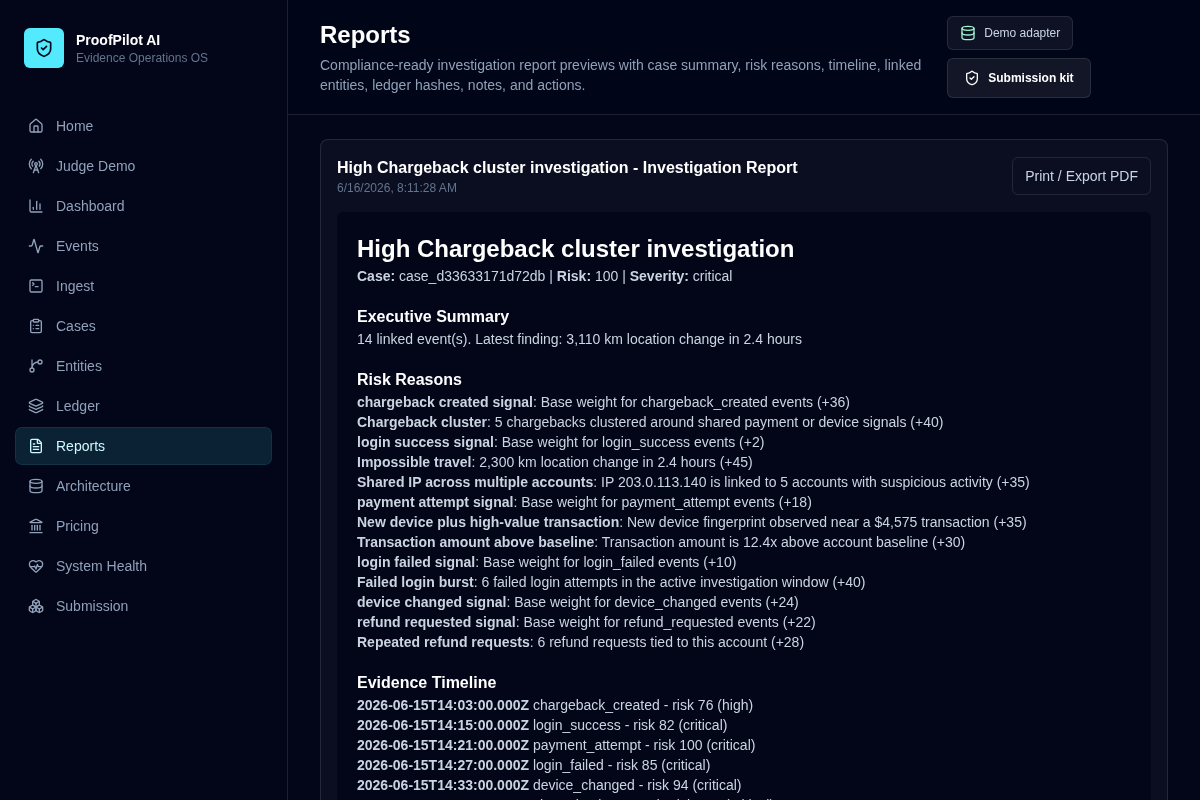Click the Entities branch icon
Viewport: 1200px width, 800px height.
click(x=36, y=366)
